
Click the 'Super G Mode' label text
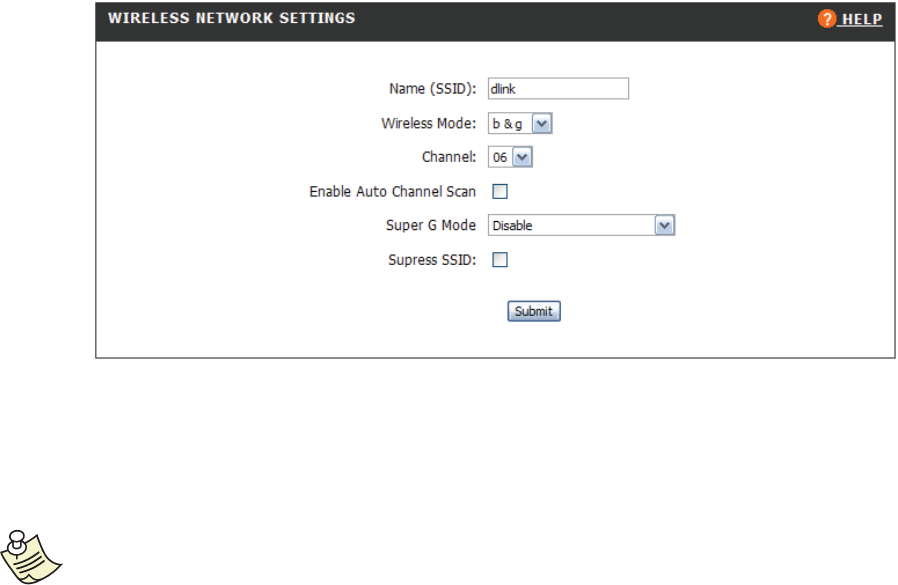[431, 226]
